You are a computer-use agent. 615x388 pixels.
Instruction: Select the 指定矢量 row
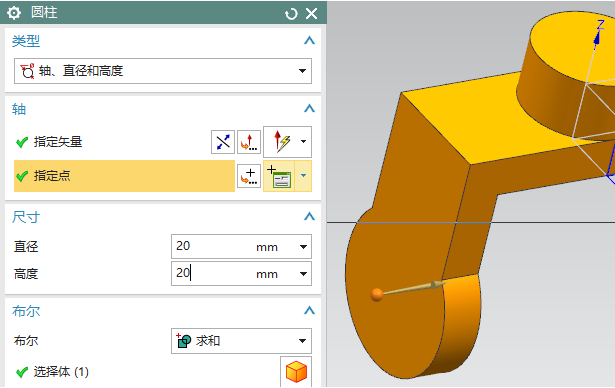(x=112, y=142)
